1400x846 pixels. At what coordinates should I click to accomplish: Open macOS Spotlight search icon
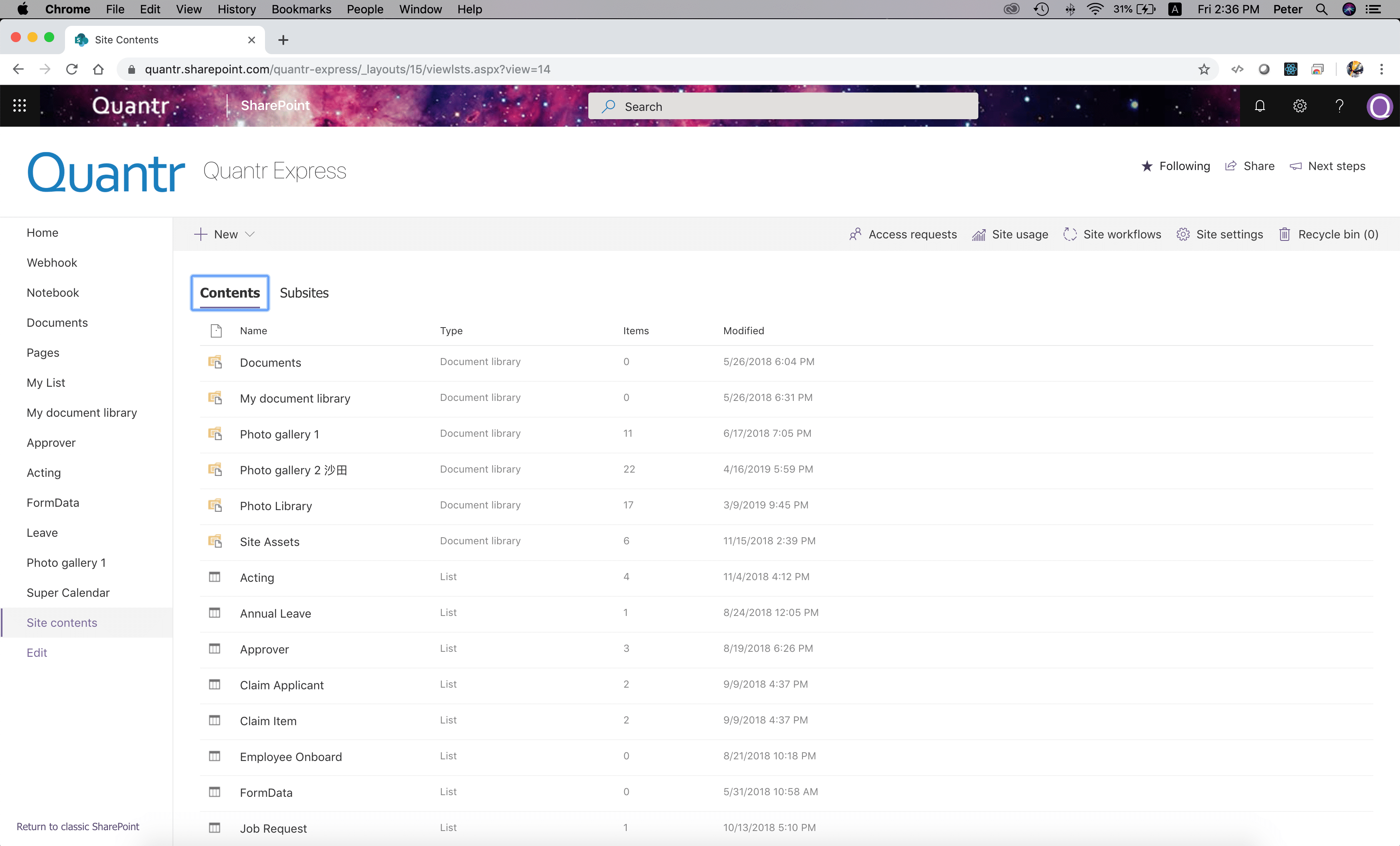pyautogui.click(x=1322, y=9)
